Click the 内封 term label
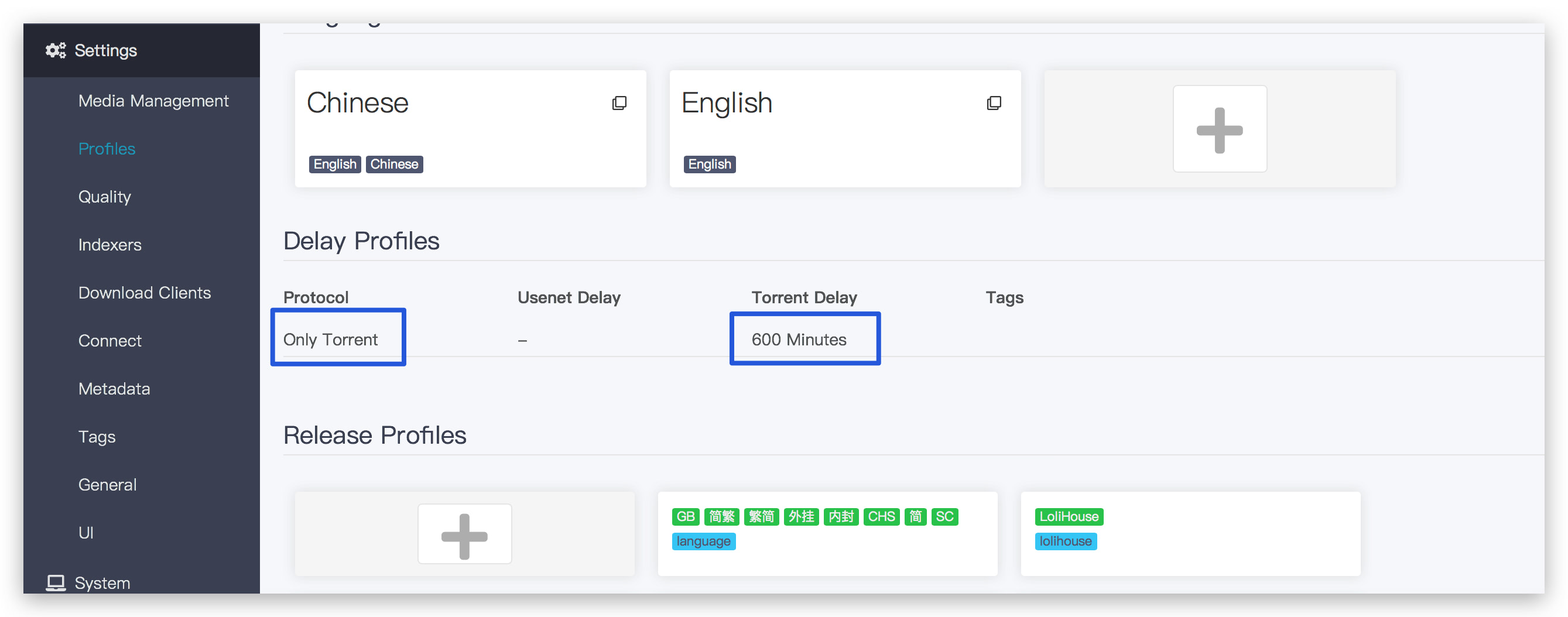Screen dimensions: 1568x617 841,516
